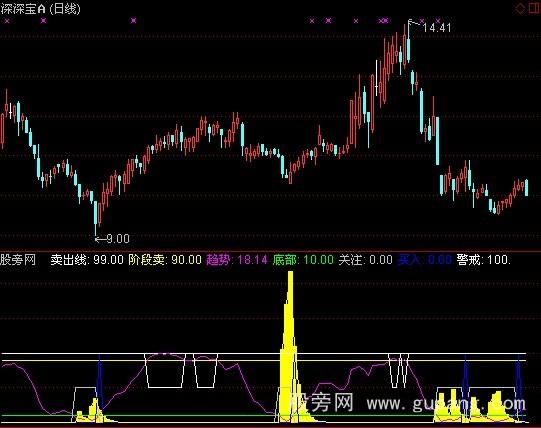This screenshot has height=428, width=541.
Task: Click the chart title 深深宝A (日线)
Action: (x=40, y=9)
